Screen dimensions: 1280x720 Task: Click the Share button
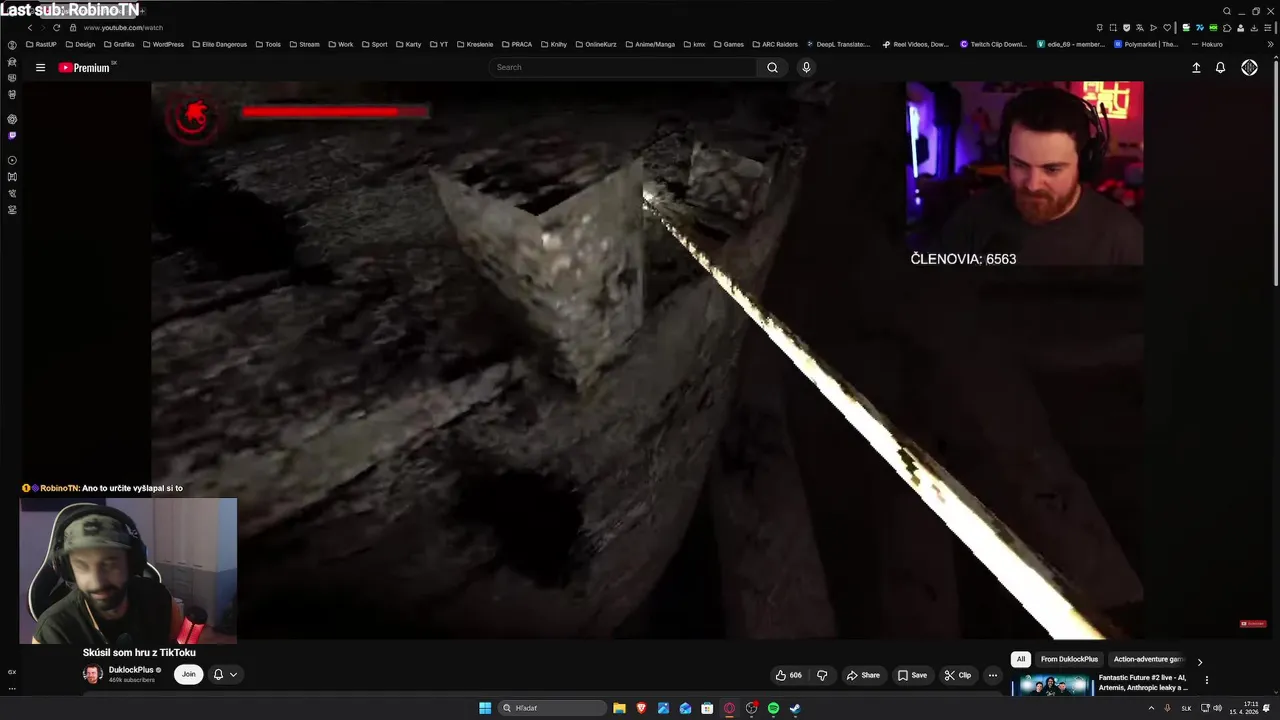[x=863, y=675]
